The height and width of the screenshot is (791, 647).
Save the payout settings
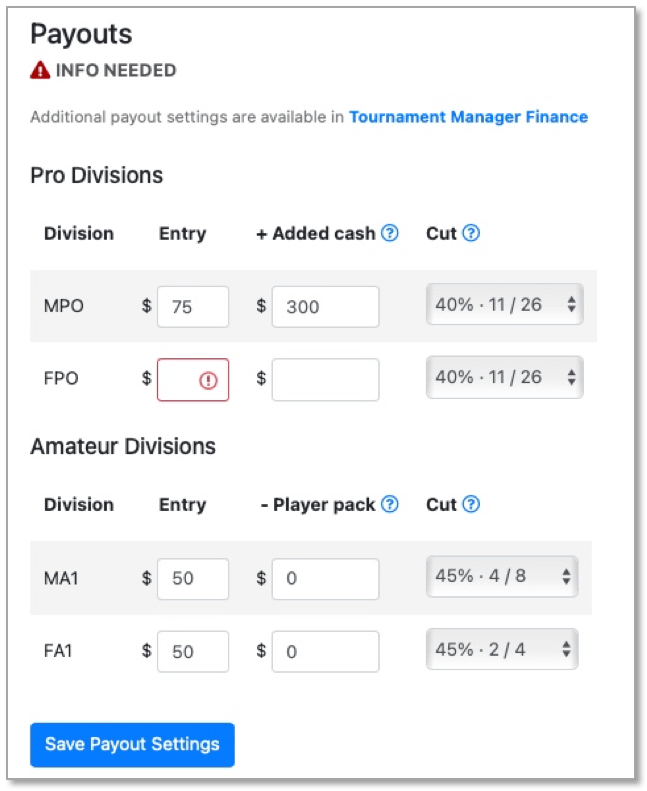tap(132, 744)
